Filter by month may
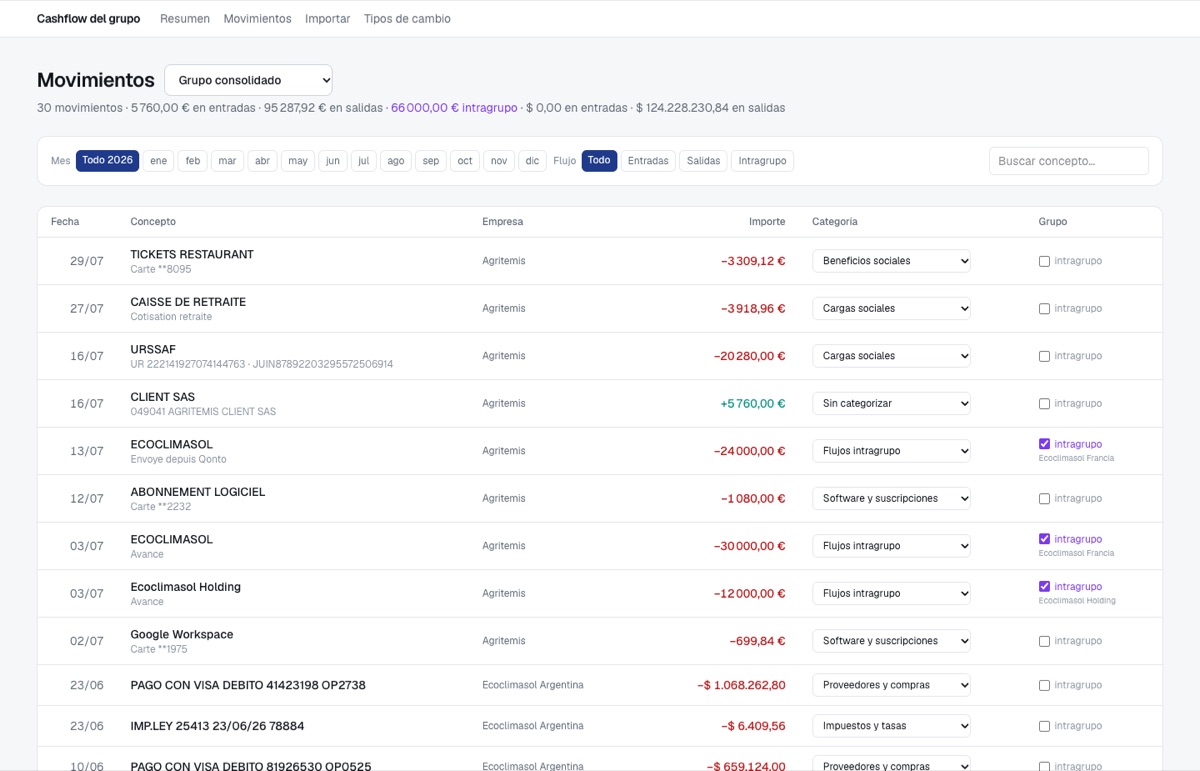The width and height of the screenshot is (1200, 771). point(298,161)
